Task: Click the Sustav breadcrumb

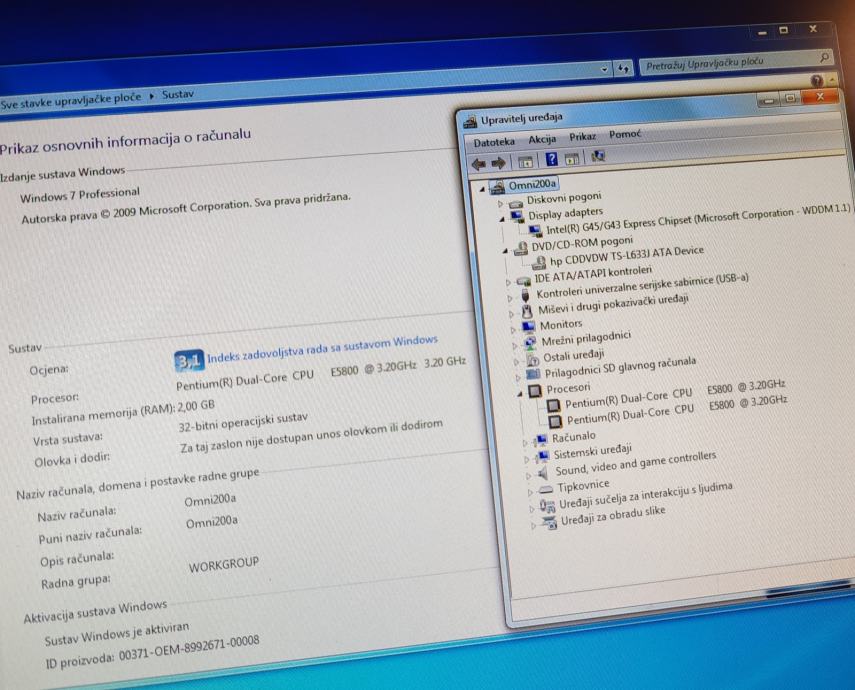Action: [x=178, y=94]
